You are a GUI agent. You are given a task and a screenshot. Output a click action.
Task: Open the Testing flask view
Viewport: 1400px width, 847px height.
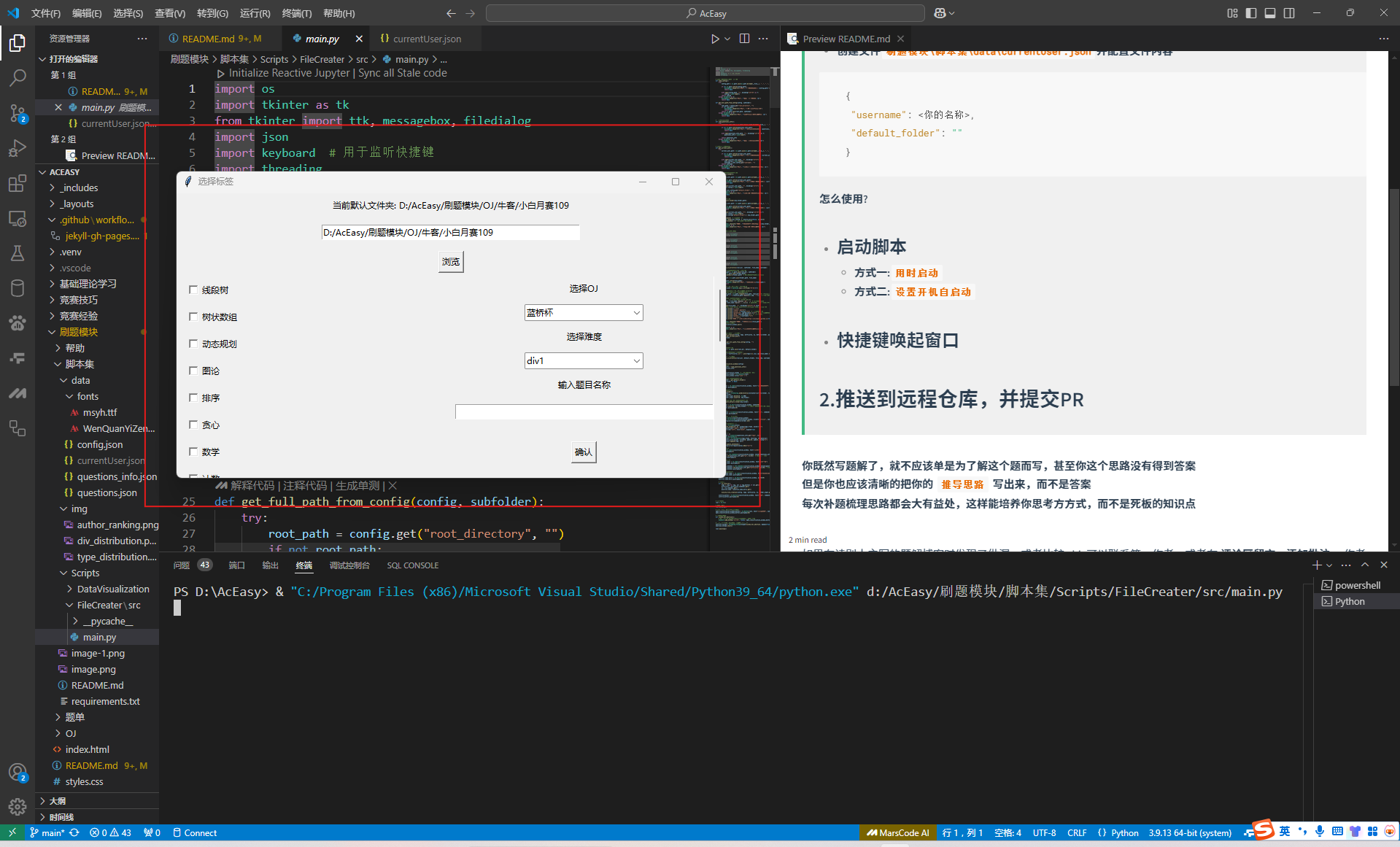pyautogui.click(x=18, y=253)
